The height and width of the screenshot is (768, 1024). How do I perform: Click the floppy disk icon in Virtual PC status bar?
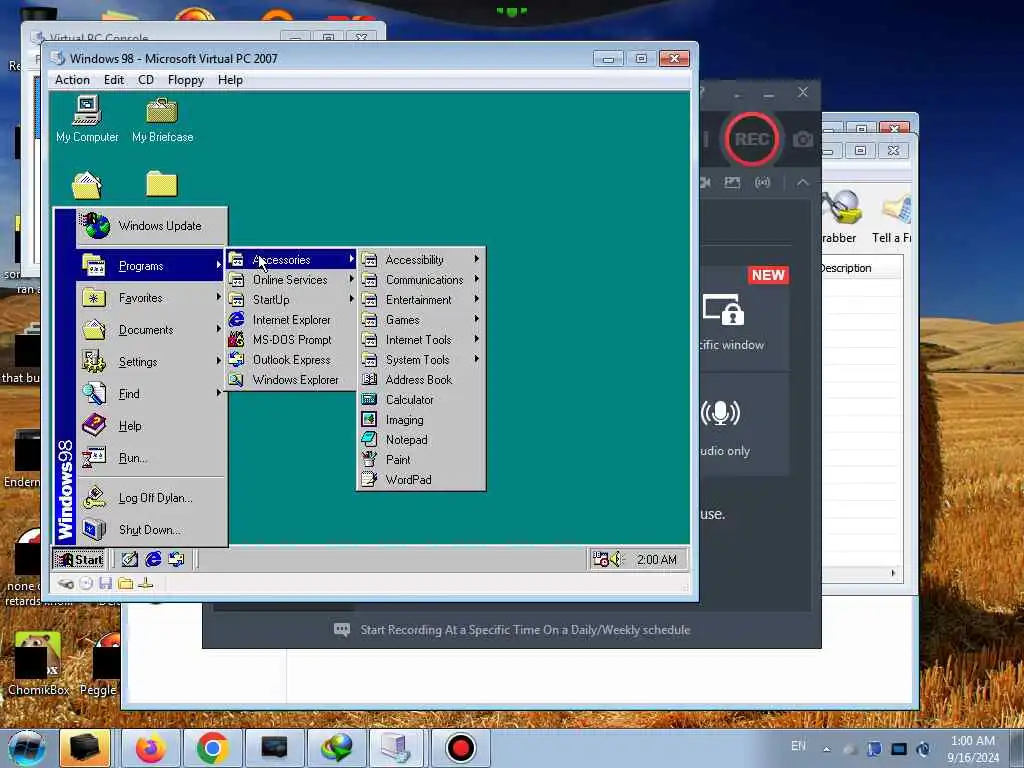click(106, 583)
